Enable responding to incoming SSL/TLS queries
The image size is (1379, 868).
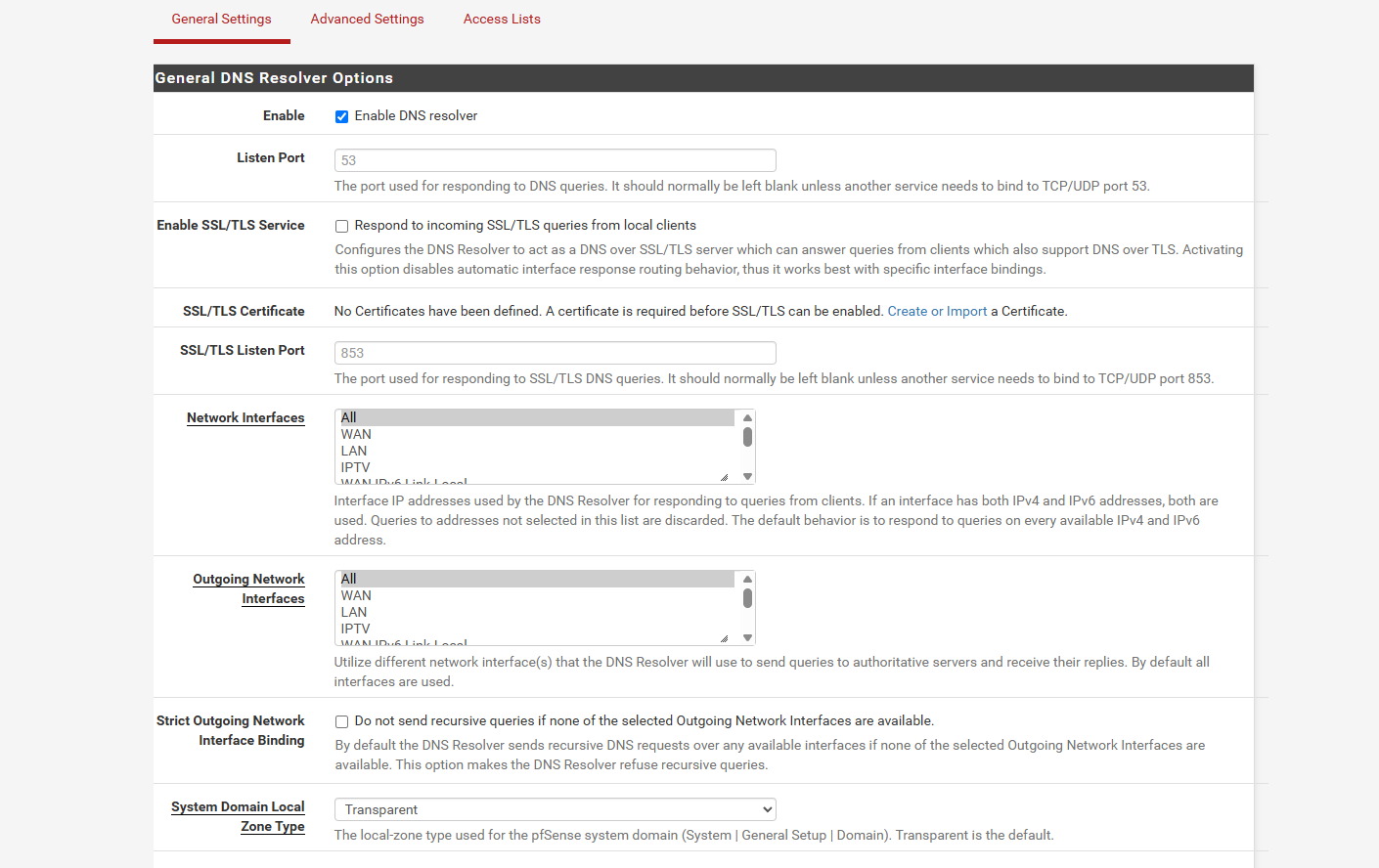click(x=341, y=226)
